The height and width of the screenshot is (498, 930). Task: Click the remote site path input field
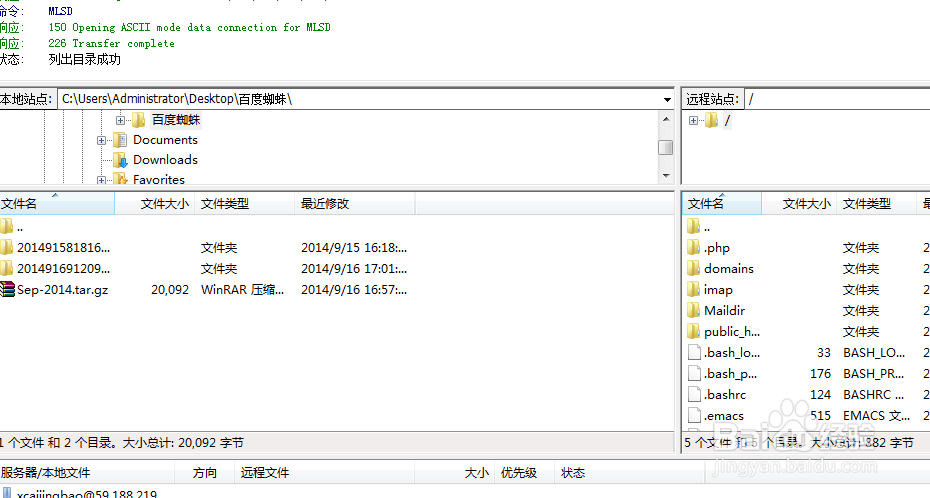point(836,100)
